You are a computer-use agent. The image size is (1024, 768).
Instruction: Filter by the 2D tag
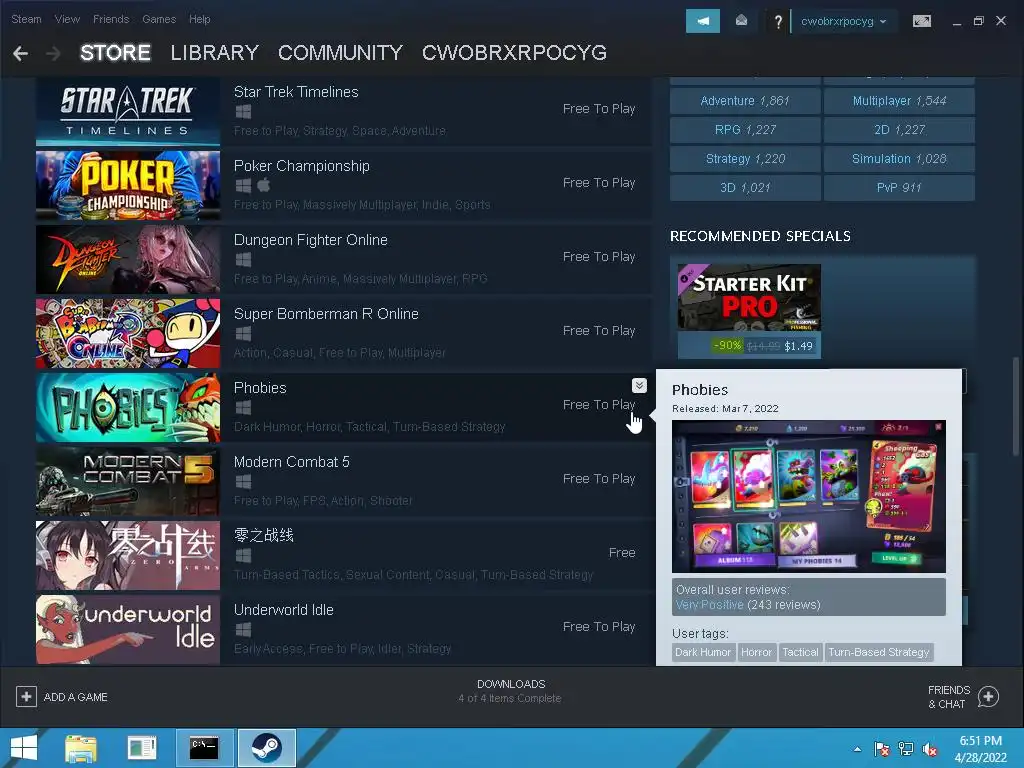899,129
